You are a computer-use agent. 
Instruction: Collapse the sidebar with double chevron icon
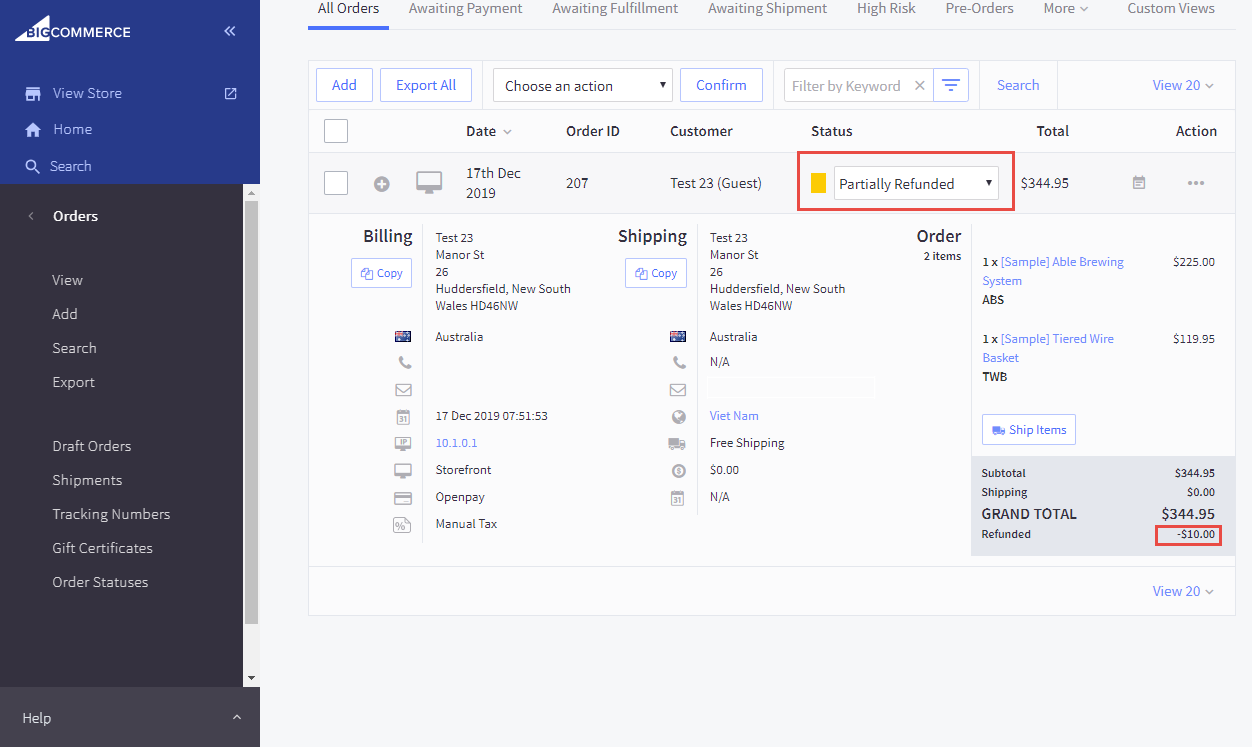pyautogui.click(x=230, y=31)
